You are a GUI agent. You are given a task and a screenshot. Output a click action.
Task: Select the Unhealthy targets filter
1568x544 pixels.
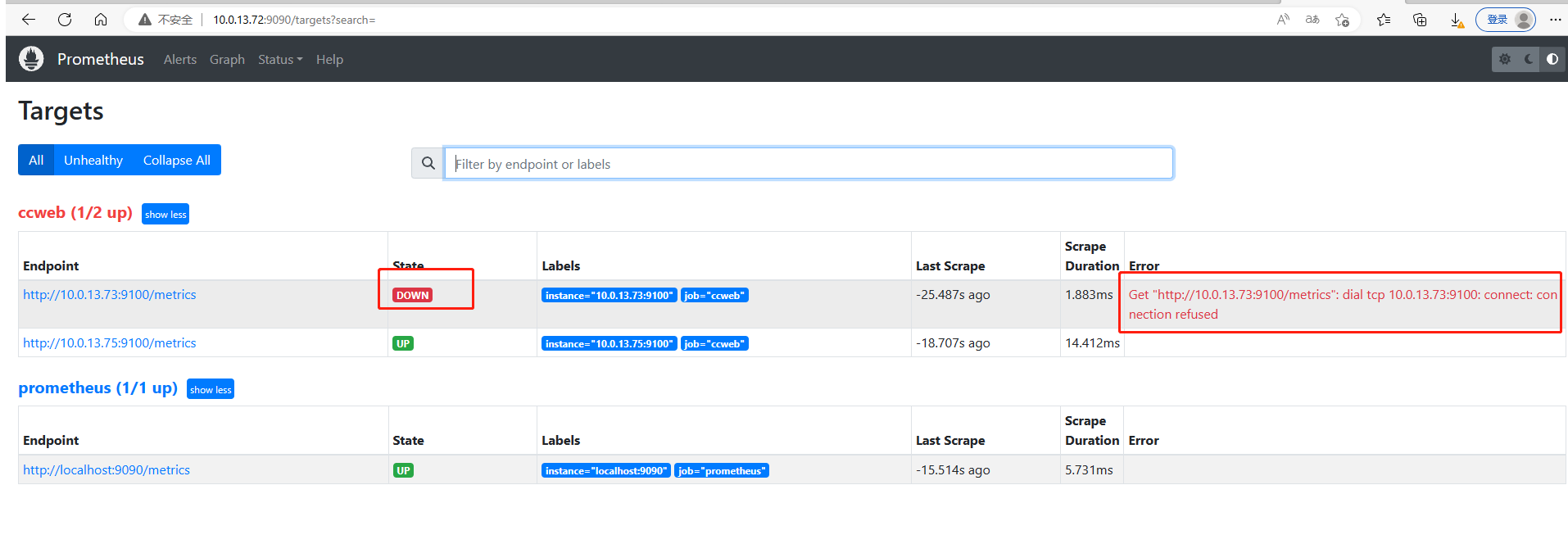(x=93, y=160)
